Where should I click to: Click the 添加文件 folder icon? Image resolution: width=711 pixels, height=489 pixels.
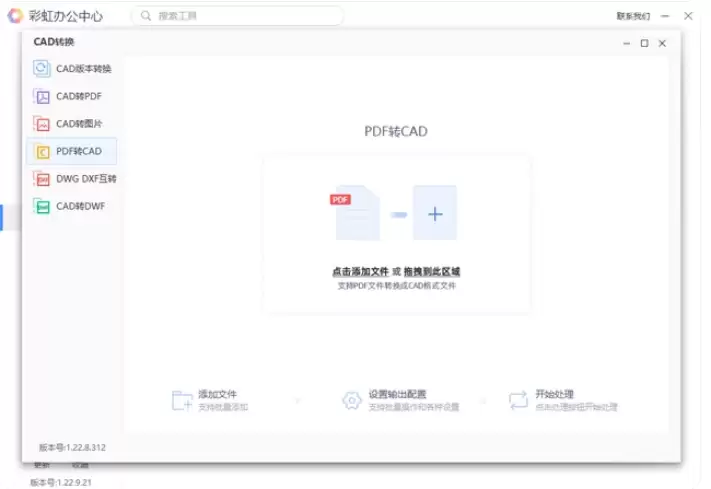coord(182,400)
